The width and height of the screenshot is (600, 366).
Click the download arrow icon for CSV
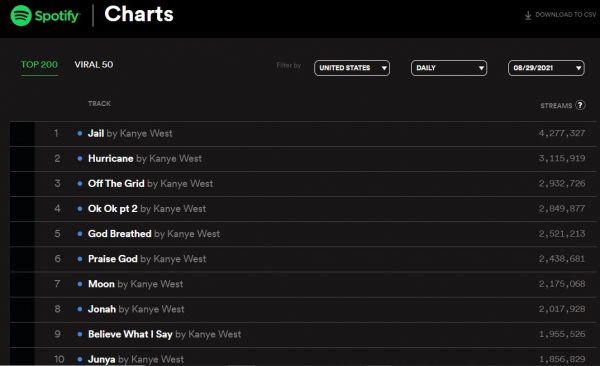(528, 15)
